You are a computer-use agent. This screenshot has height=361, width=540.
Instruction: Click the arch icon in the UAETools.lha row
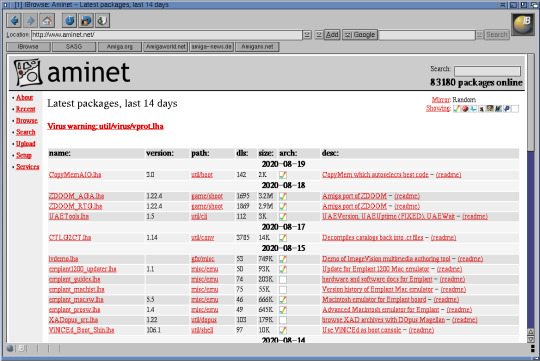283,217
